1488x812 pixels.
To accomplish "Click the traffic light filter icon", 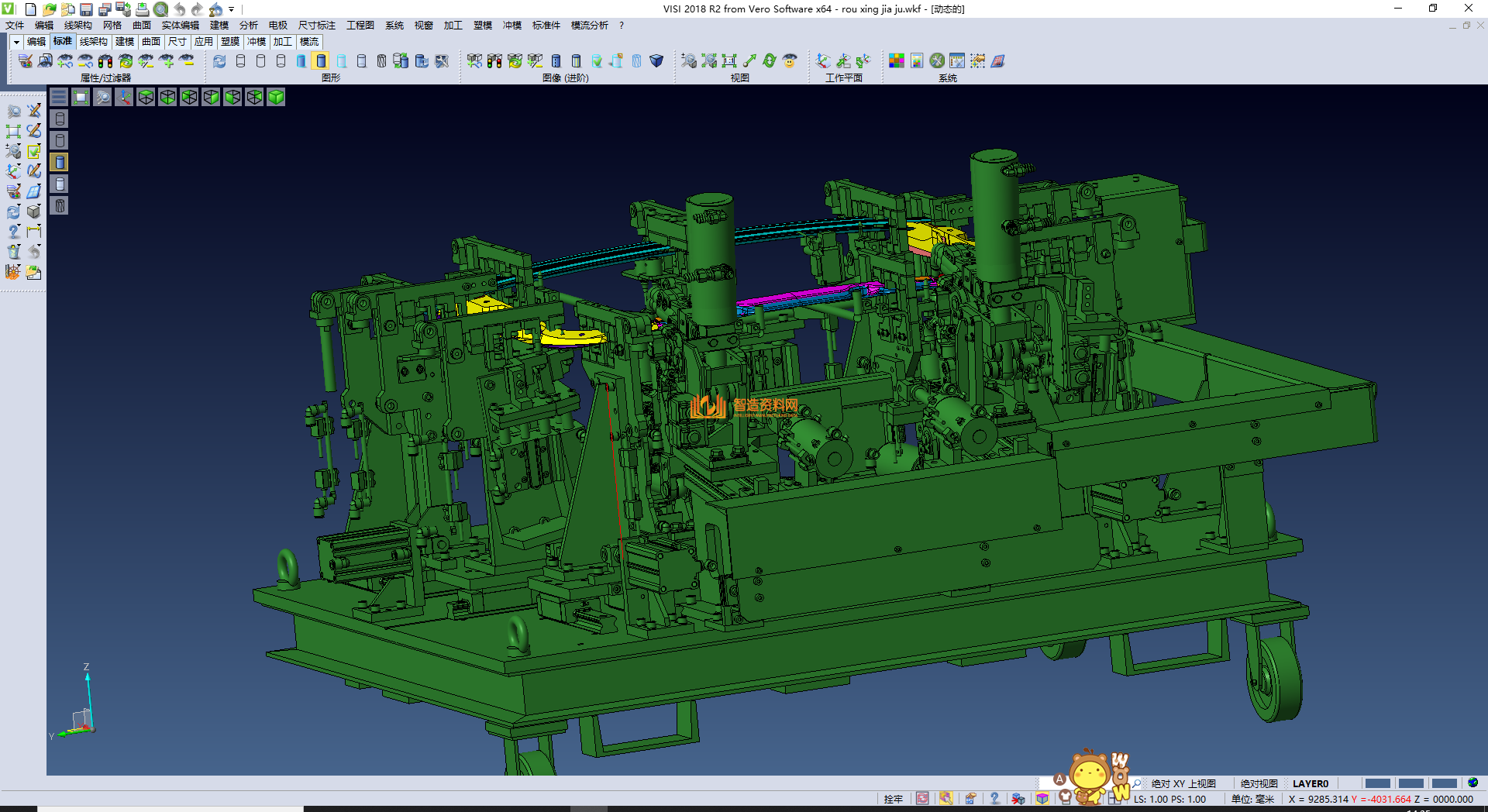I will [105, 61].
